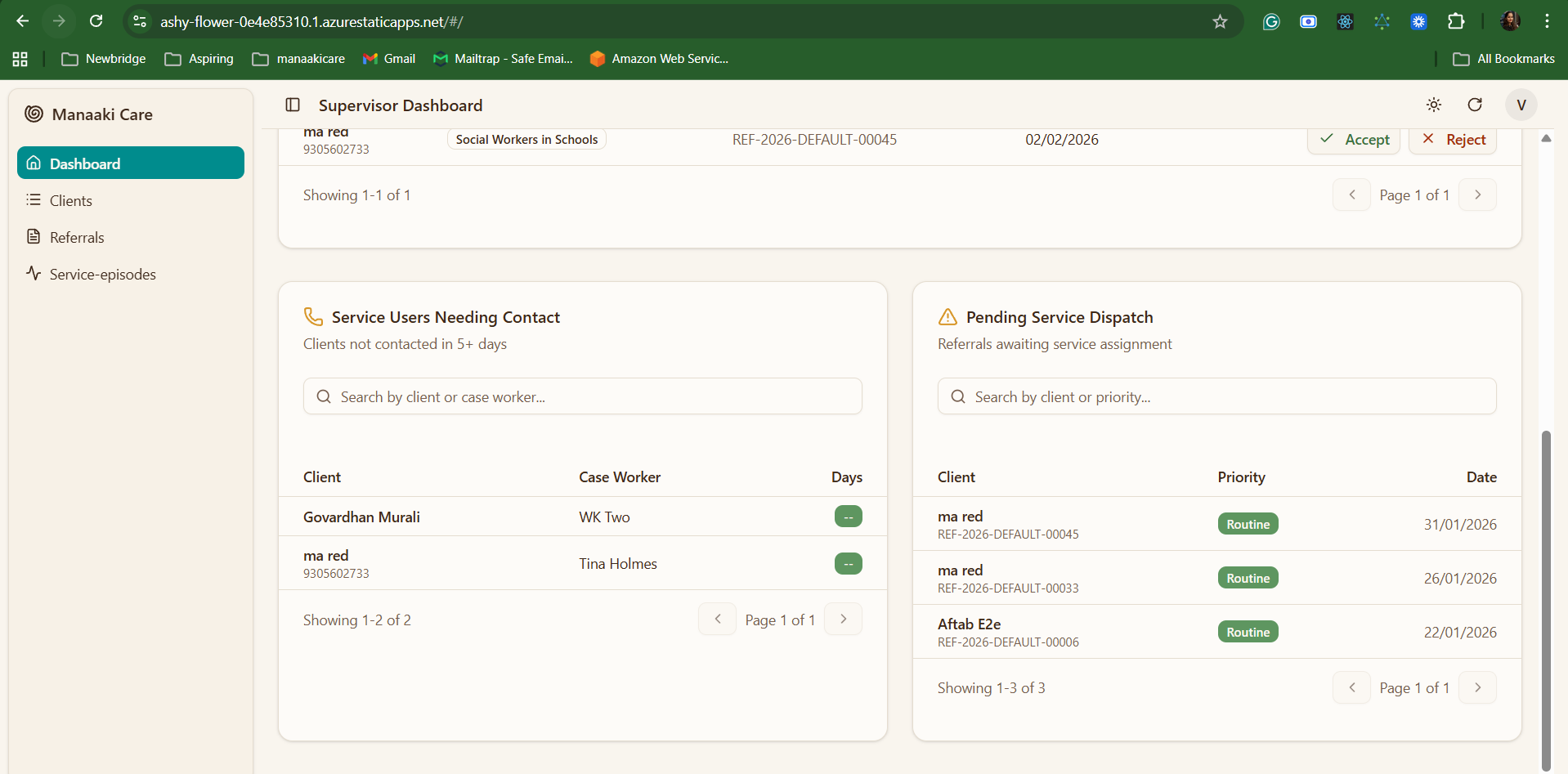Switch the light/dark theme sun icon
The image size is (1568, 774).
pos(1434,105)
